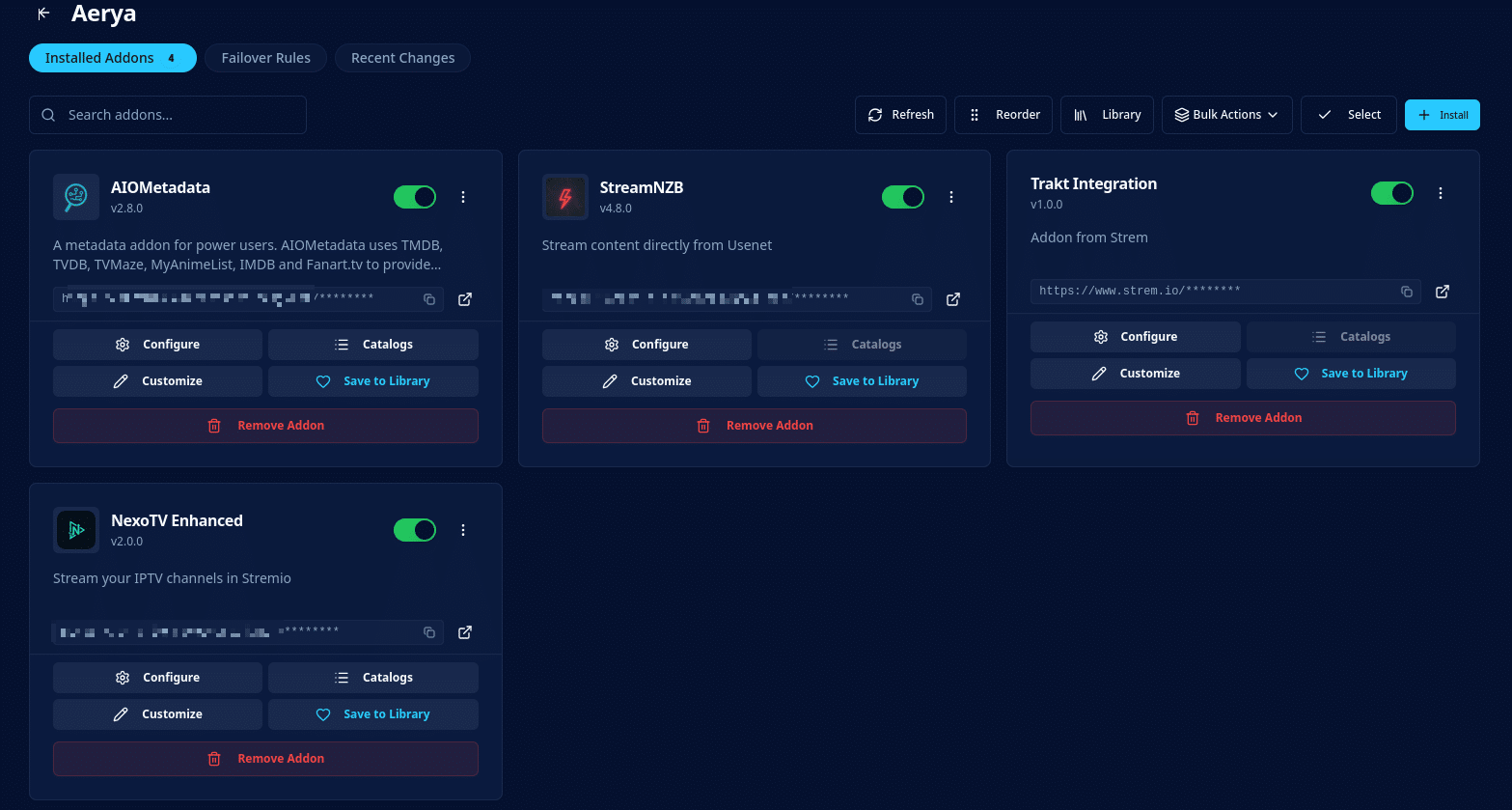Turn off the StreamNZB addon switch
1512x810 pixels.
903,197
